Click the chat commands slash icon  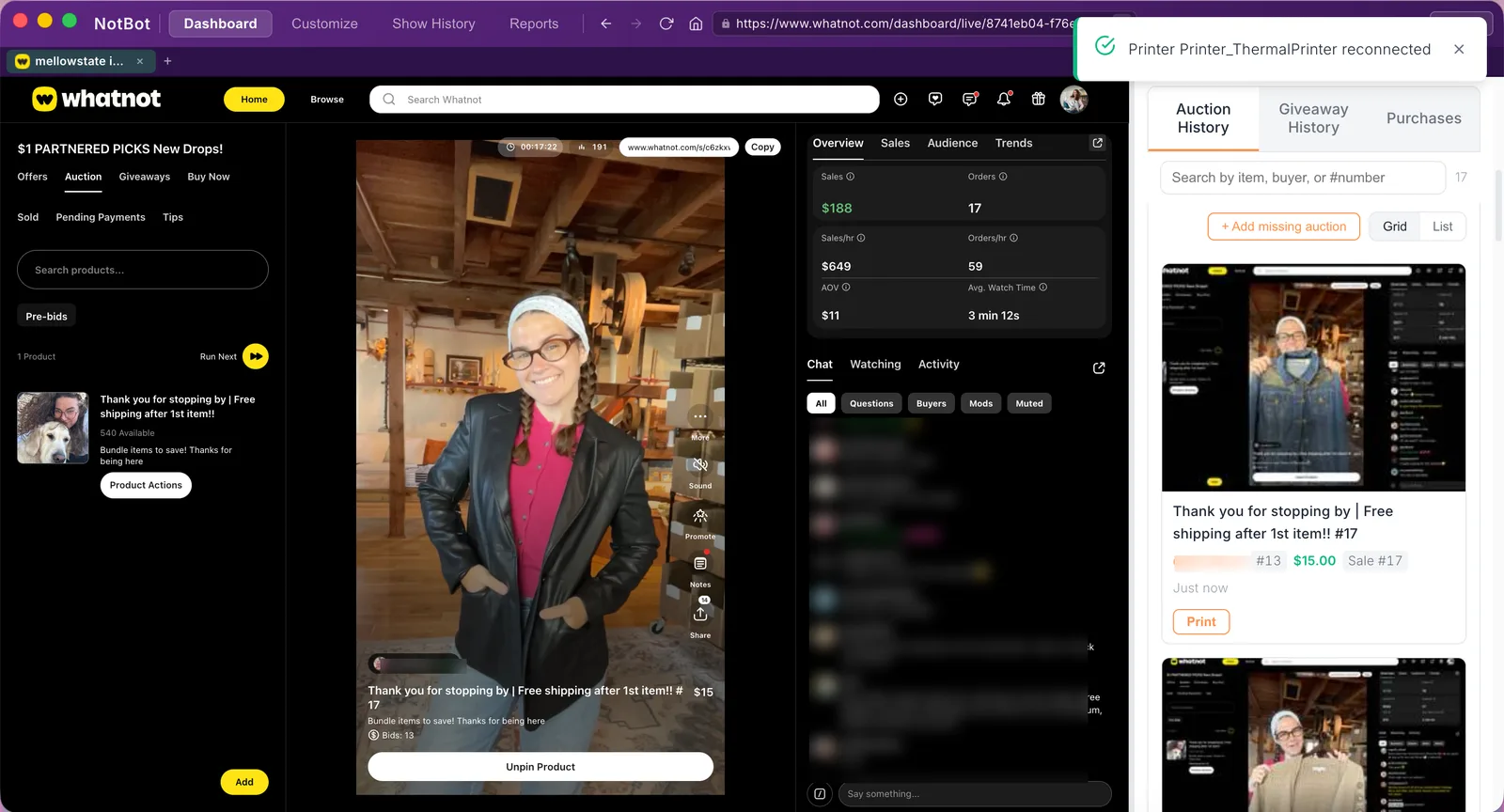820,794
